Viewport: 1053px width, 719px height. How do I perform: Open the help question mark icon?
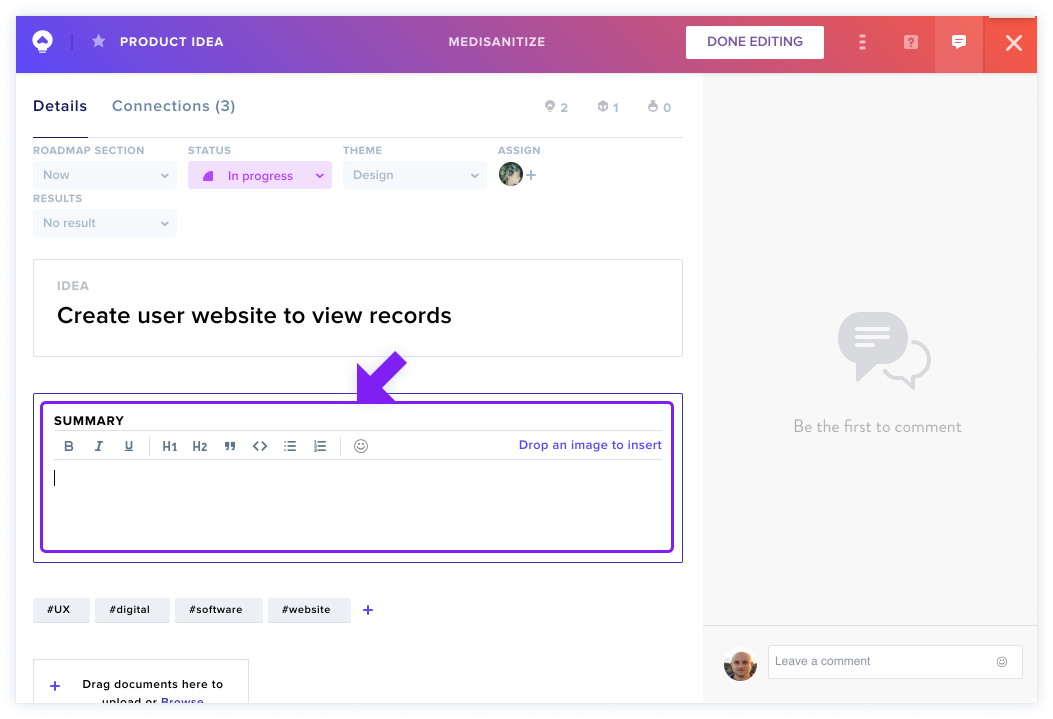click(x=911, y=42)
